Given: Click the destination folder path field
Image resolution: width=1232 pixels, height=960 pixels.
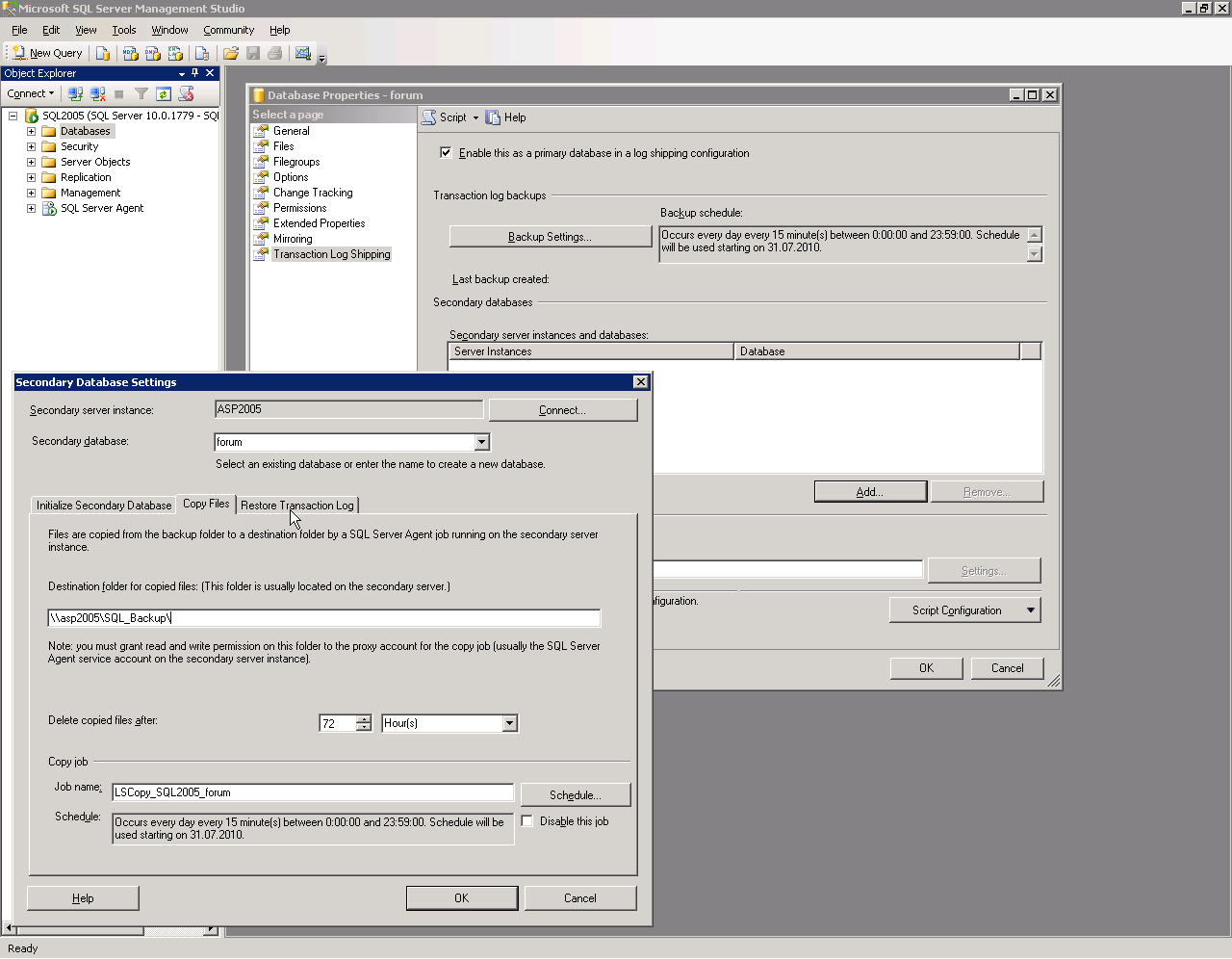Looking at the screenshot, I should tap(324, 618).
